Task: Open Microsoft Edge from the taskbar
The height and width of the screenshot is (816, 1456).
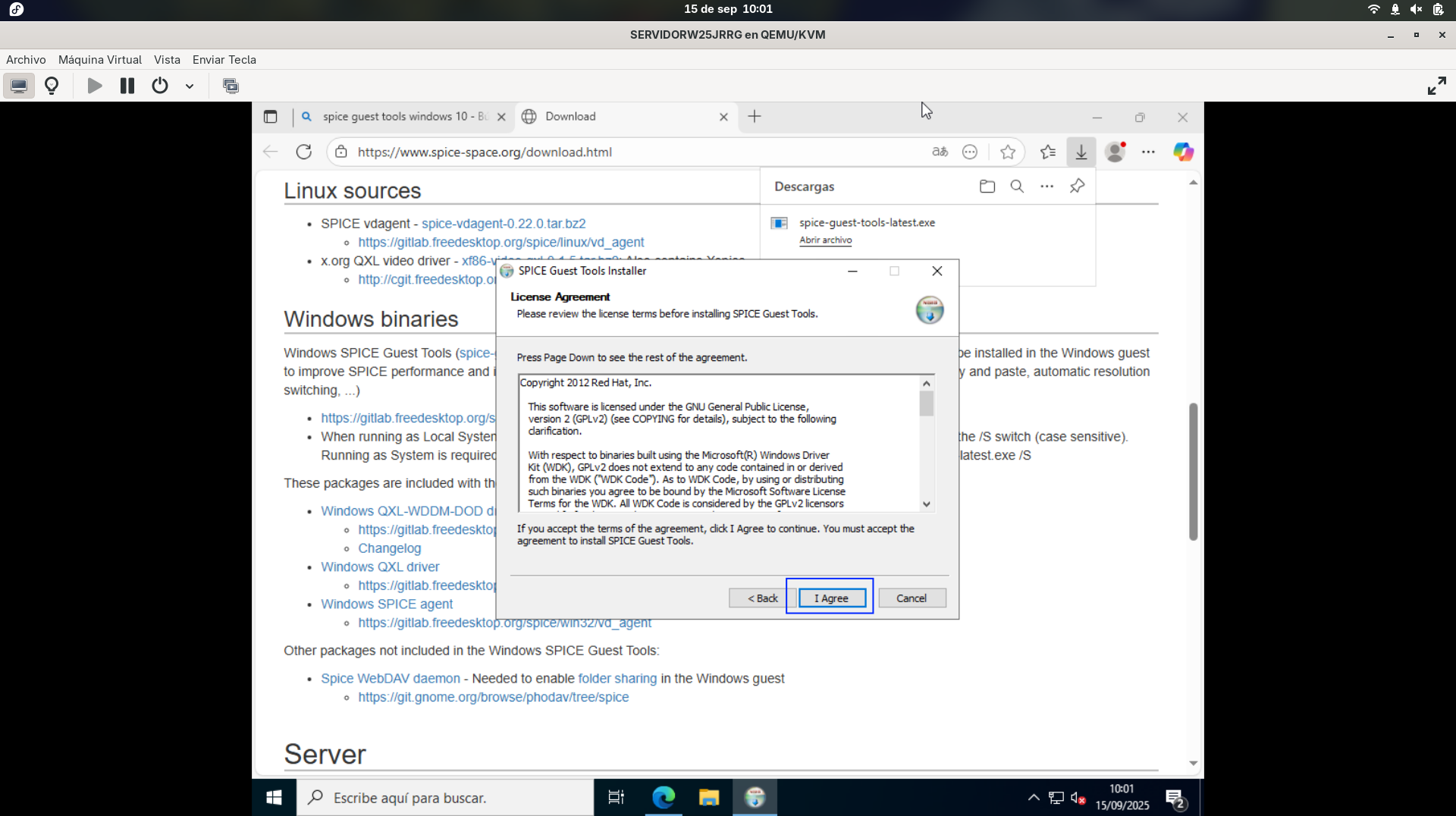Action: point(664,797)
